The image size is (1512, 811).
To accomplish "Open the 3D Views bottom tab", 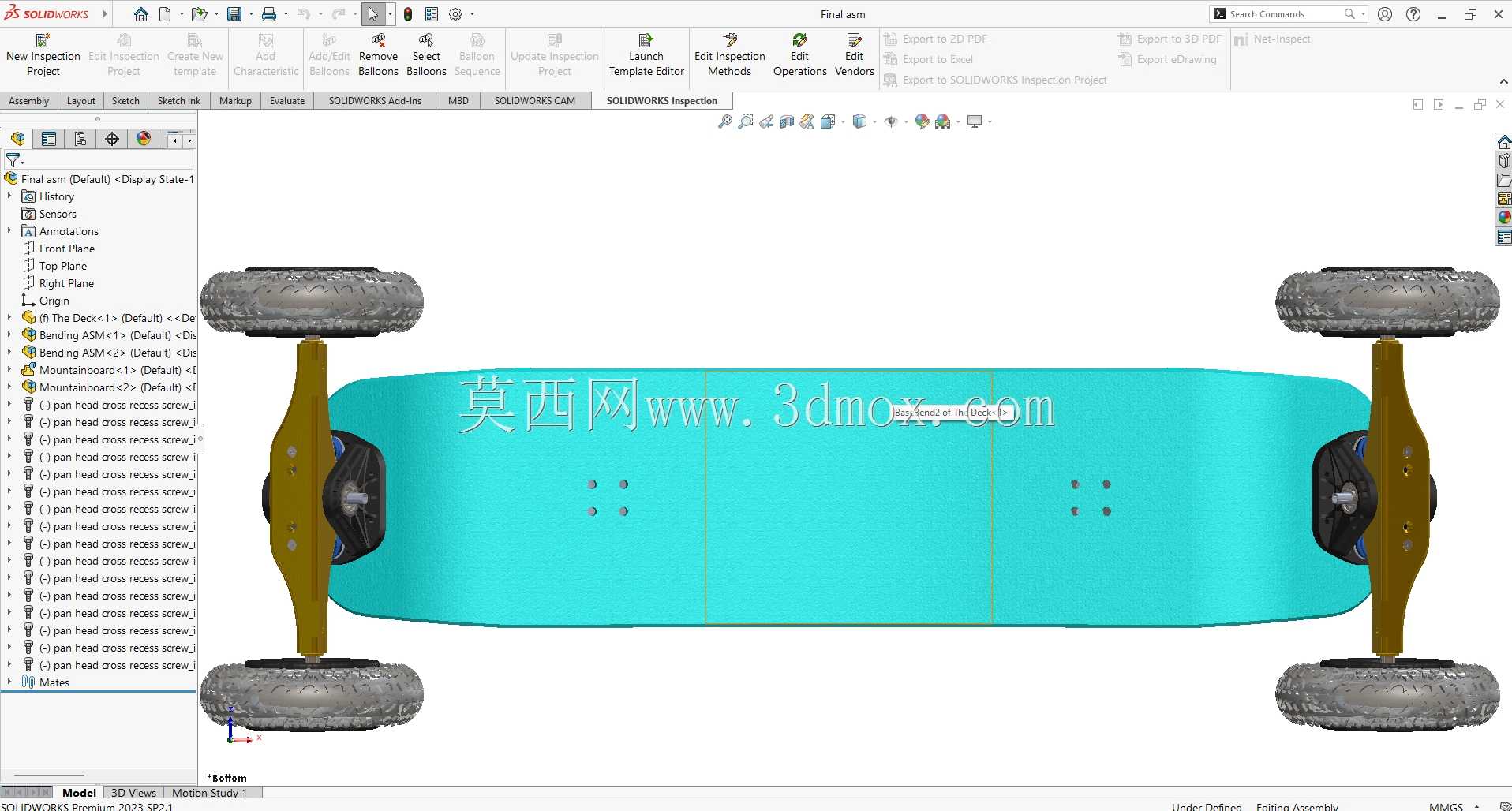I will [133, 793].
